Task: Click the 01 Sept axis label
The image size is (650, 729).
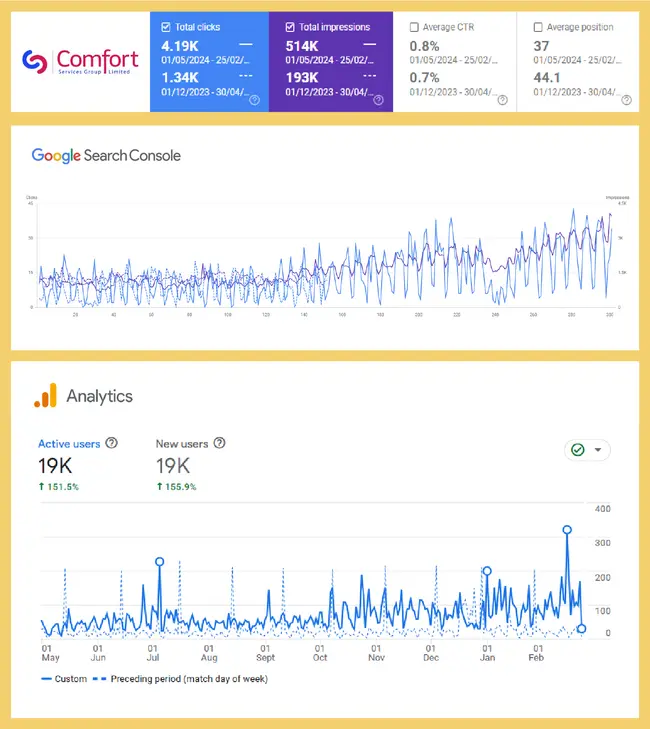Action: 265,653
